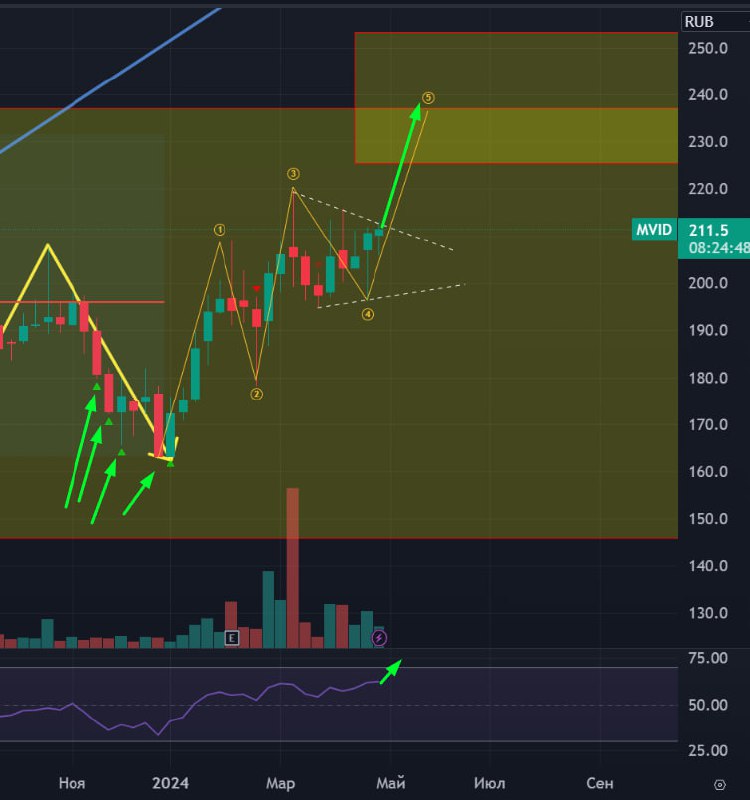Click the 160.0 price axis label
Image resolution: width=750 pixels, height=800 pixels.
pyautogui.click(x=708, y=471)
